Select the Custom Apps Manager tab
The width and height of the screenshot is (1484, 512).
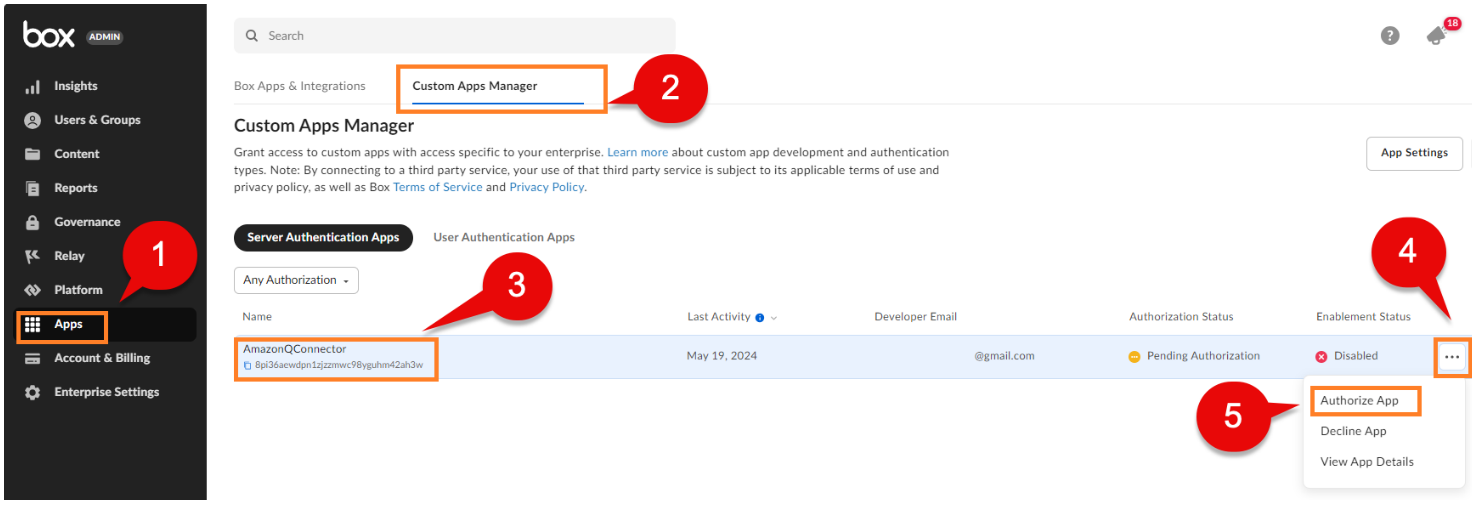coord(475,86)
